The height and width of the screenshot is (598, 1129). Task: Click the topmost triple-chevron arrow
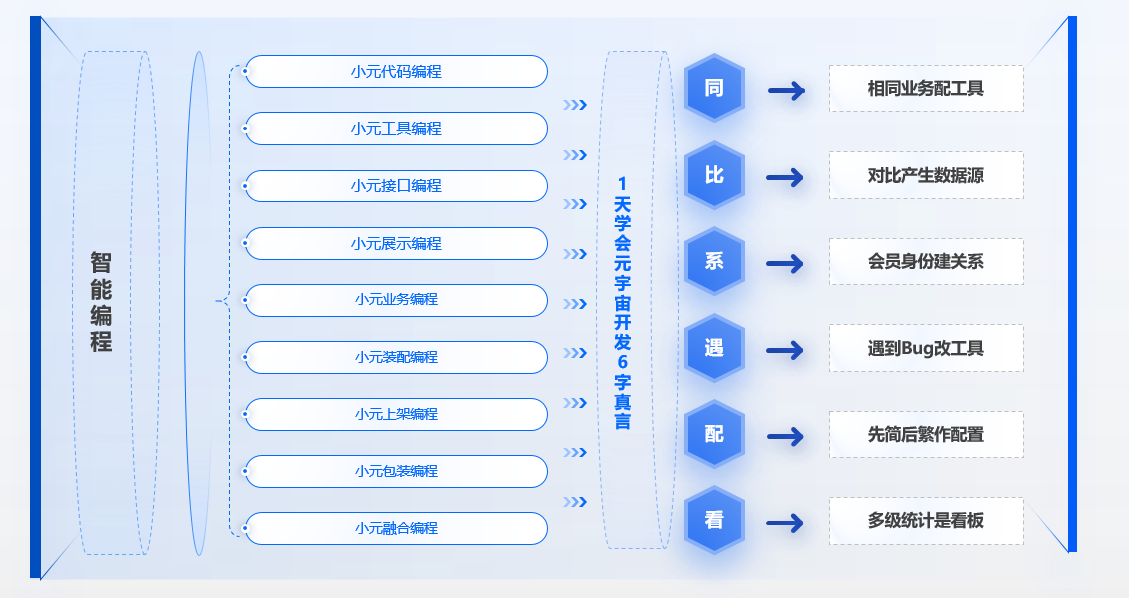(x=574, y=105)
